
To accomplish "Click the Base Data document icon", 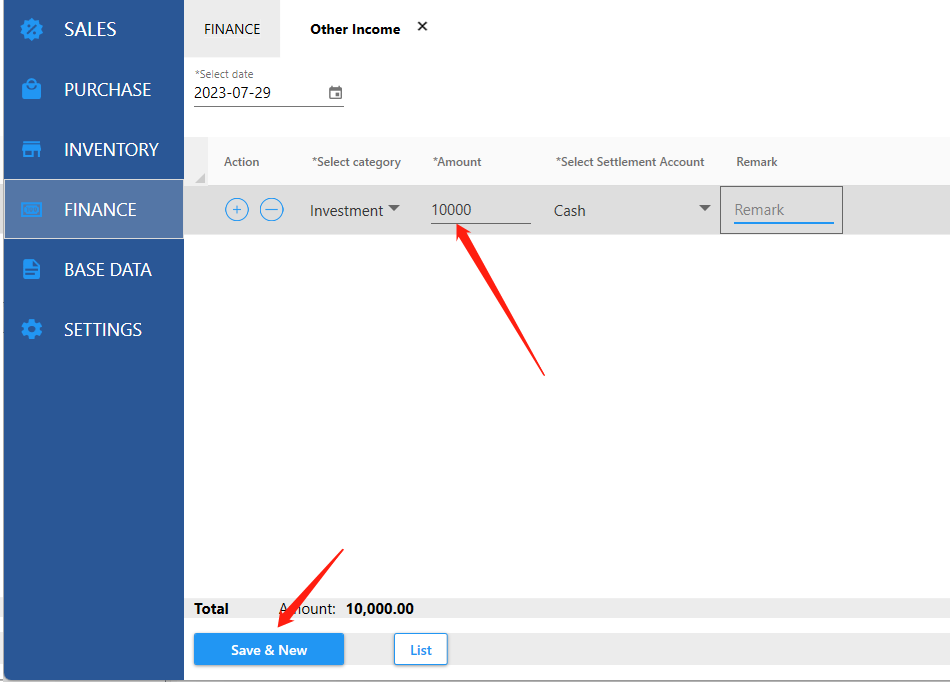I will [x=32, y=269].
